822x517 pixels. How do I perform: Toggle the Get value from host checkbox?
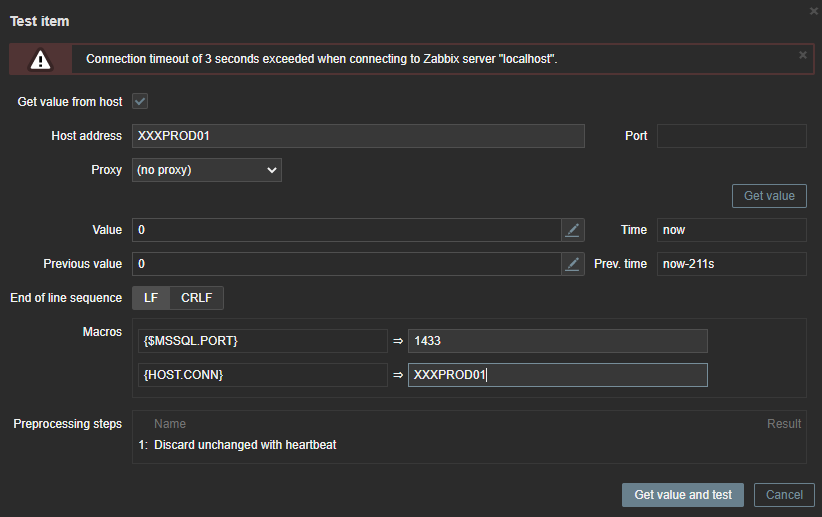[141, 102]
